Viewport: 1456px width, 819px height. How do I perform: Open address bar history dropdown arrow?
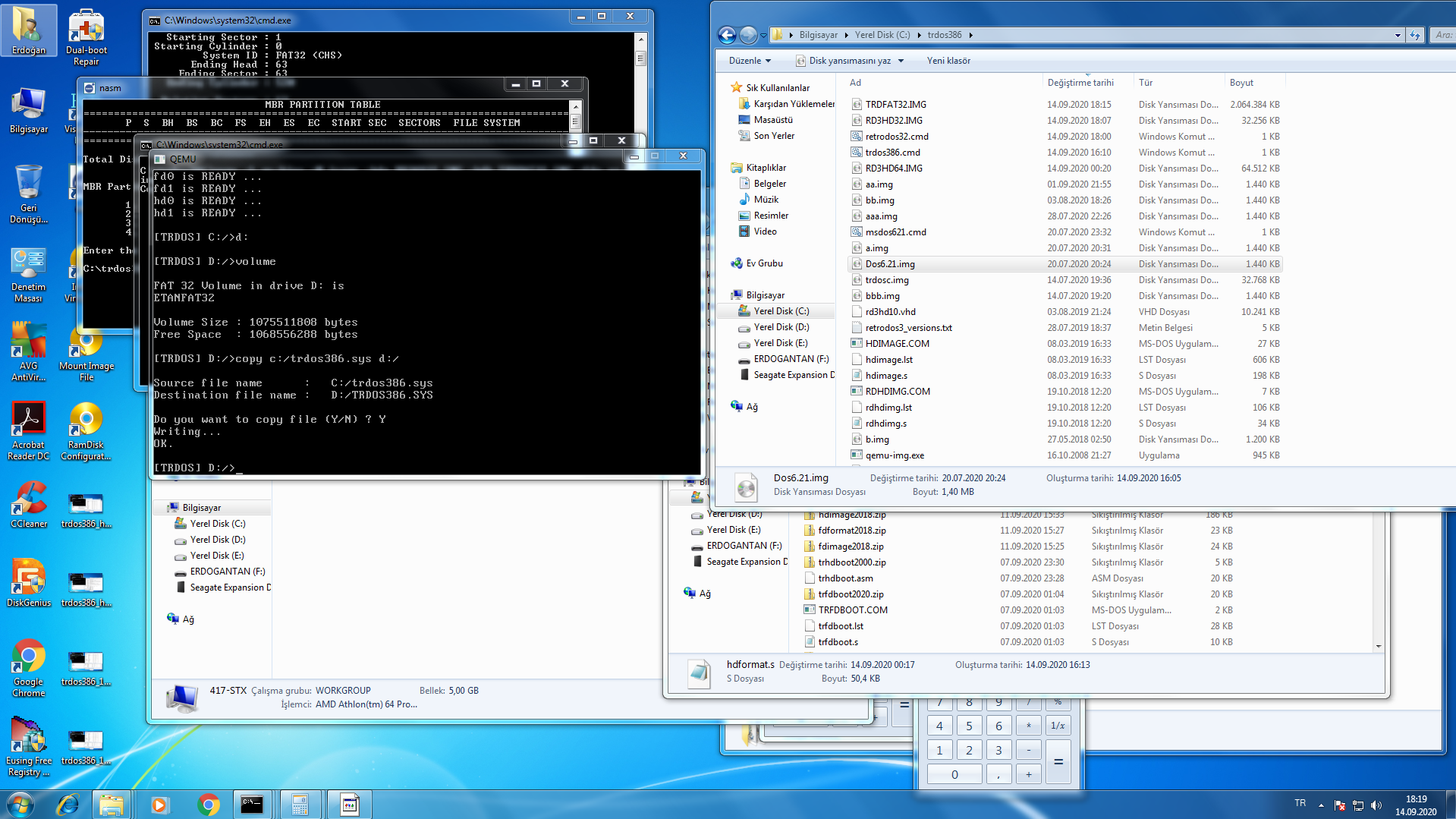1398,35
